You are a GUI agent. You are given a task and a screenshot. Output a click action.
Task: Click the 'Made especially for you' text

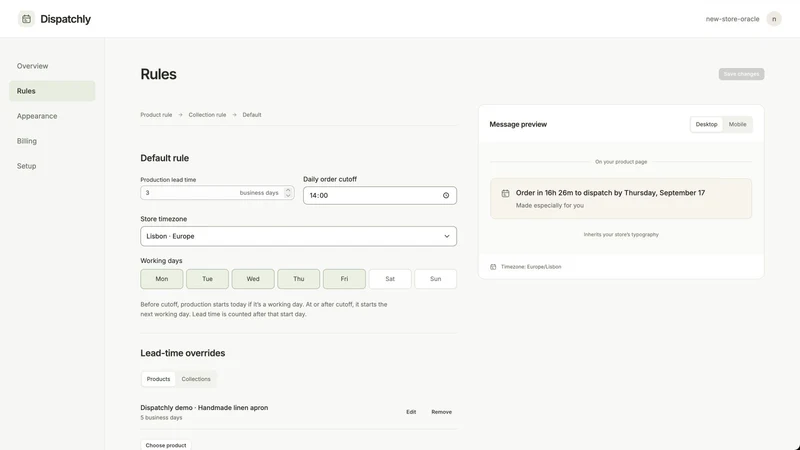click(549, 206)
